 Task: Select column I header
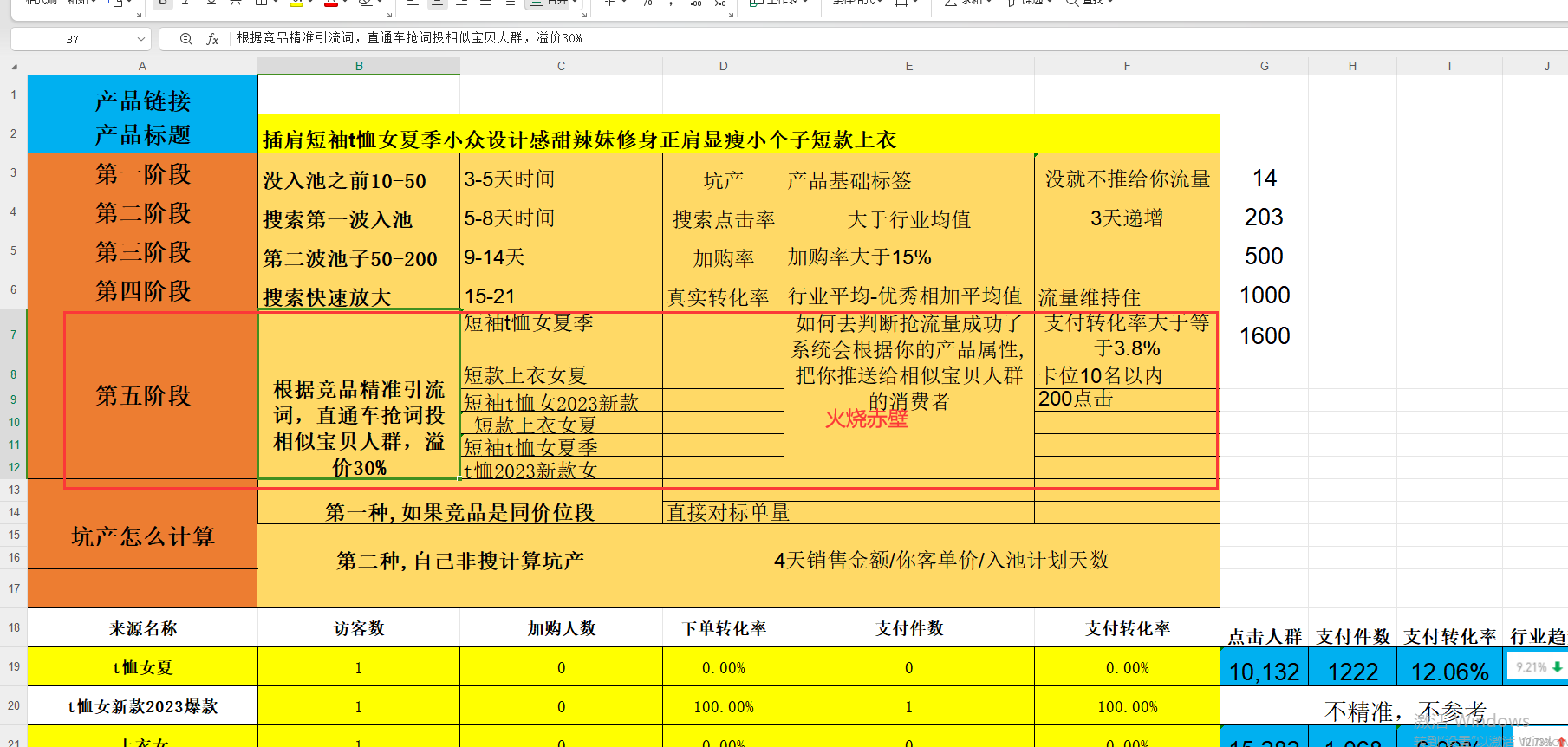[1449, 66]
